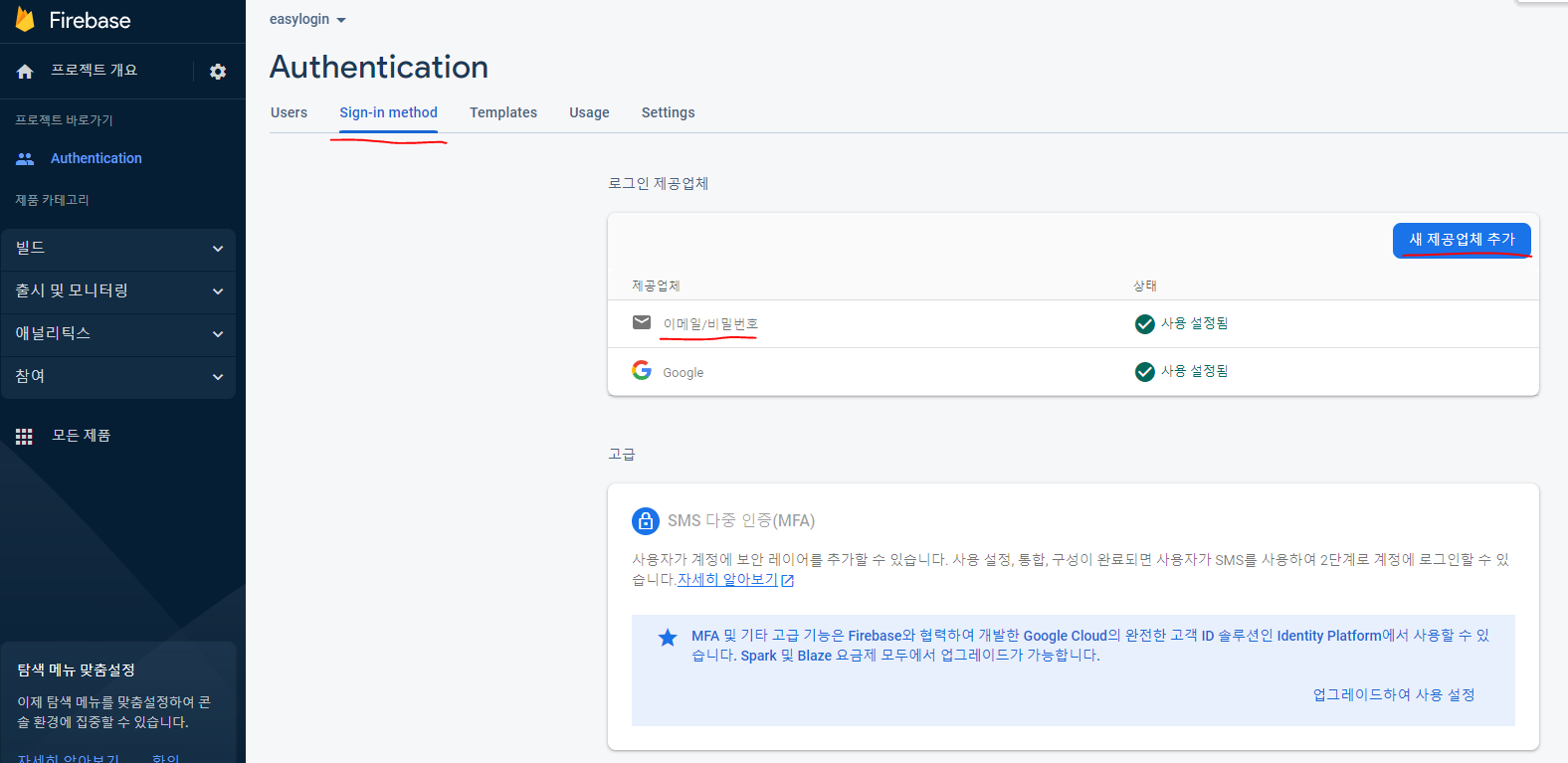
Task: Click the green check icon for Google status
Action: point(1145,372)
